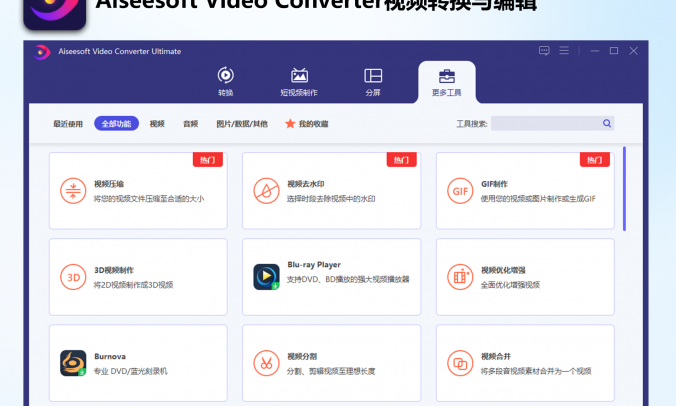
Task: Click the 视频分割 scissors icon
Action: click(266, 363)
